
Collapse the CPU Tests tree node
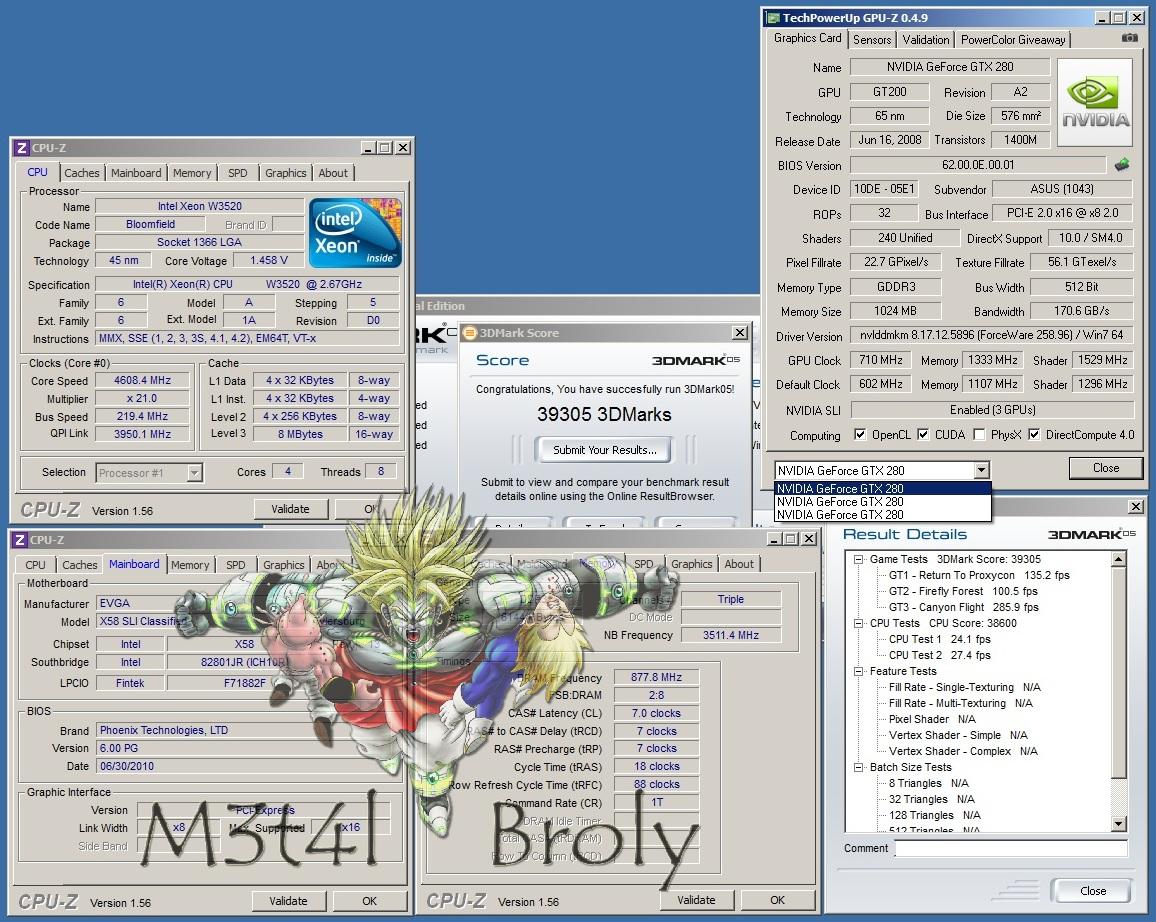[x=858, y=624]
